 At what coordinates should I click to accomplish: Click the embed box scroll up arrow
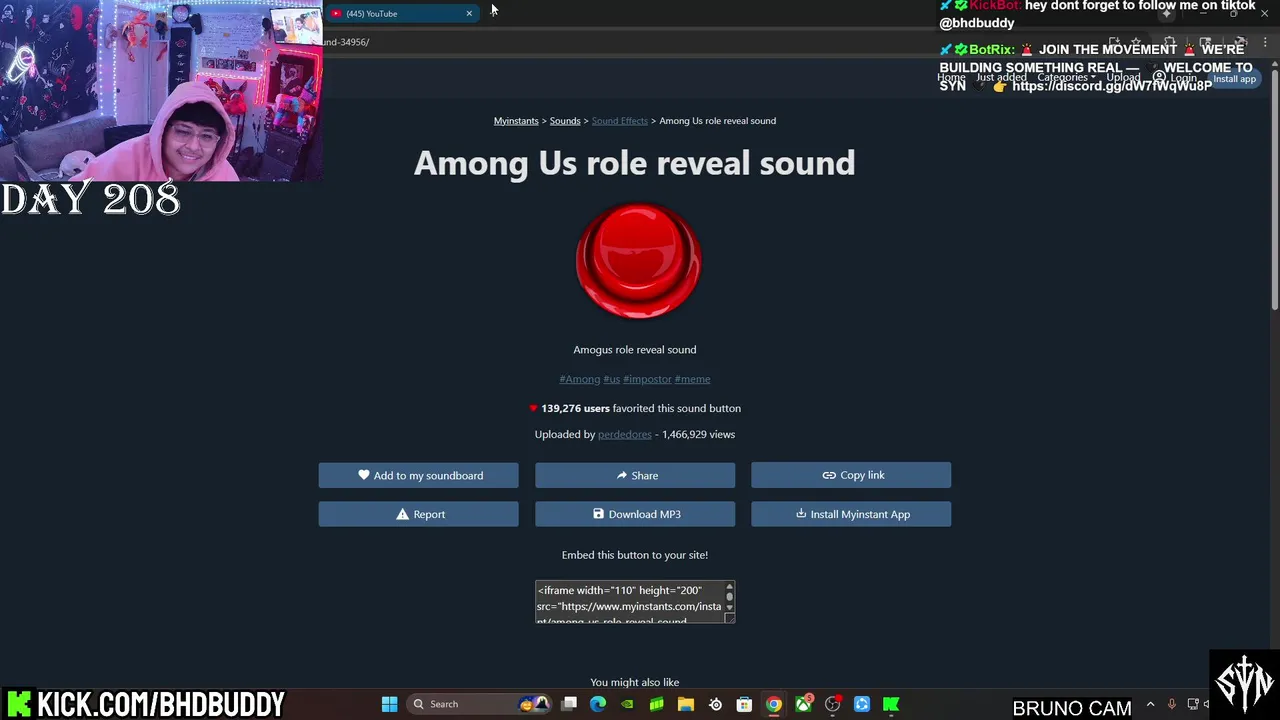[729, 587]
